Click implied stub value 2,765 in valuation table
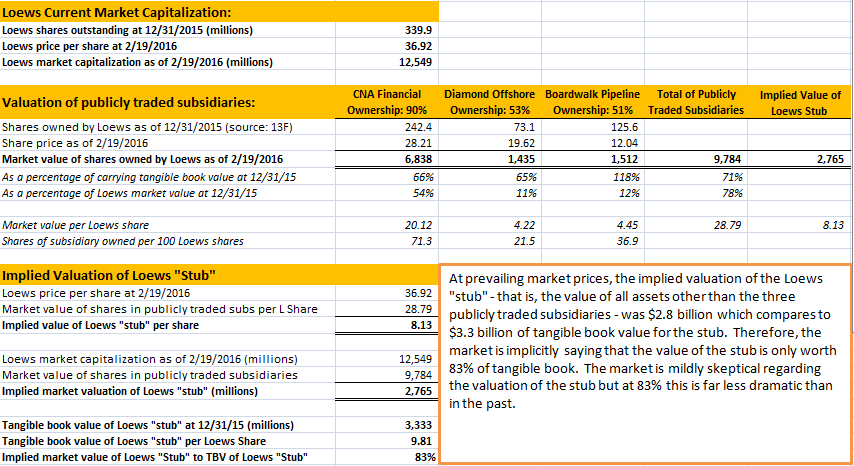Screen dimensions: 854x466 click(830, 159)
